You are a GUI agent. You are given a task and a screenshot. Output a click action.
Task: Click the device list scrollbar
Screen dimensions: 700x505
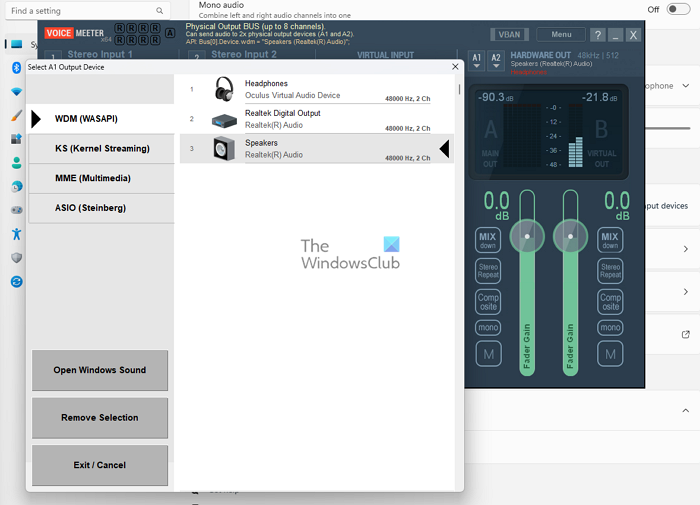click(459, 89)
